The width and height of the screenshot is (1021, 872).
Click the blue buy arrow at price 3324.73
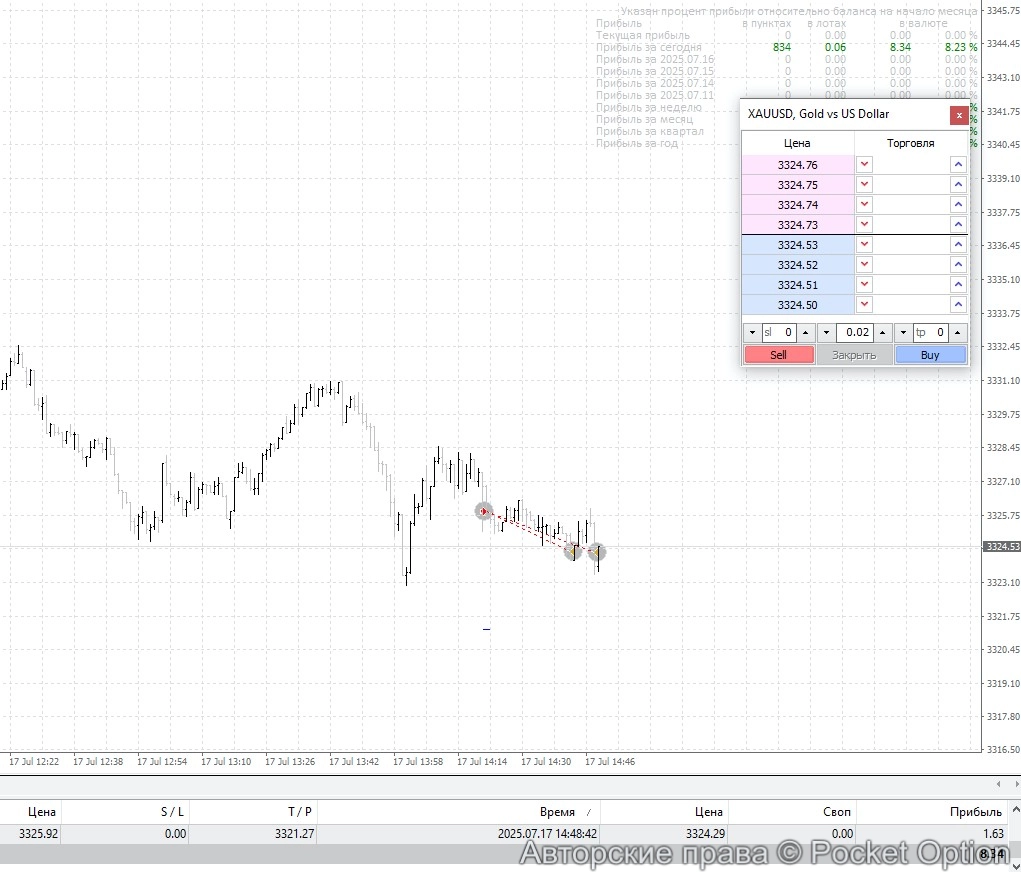click(x=958, y=225)
